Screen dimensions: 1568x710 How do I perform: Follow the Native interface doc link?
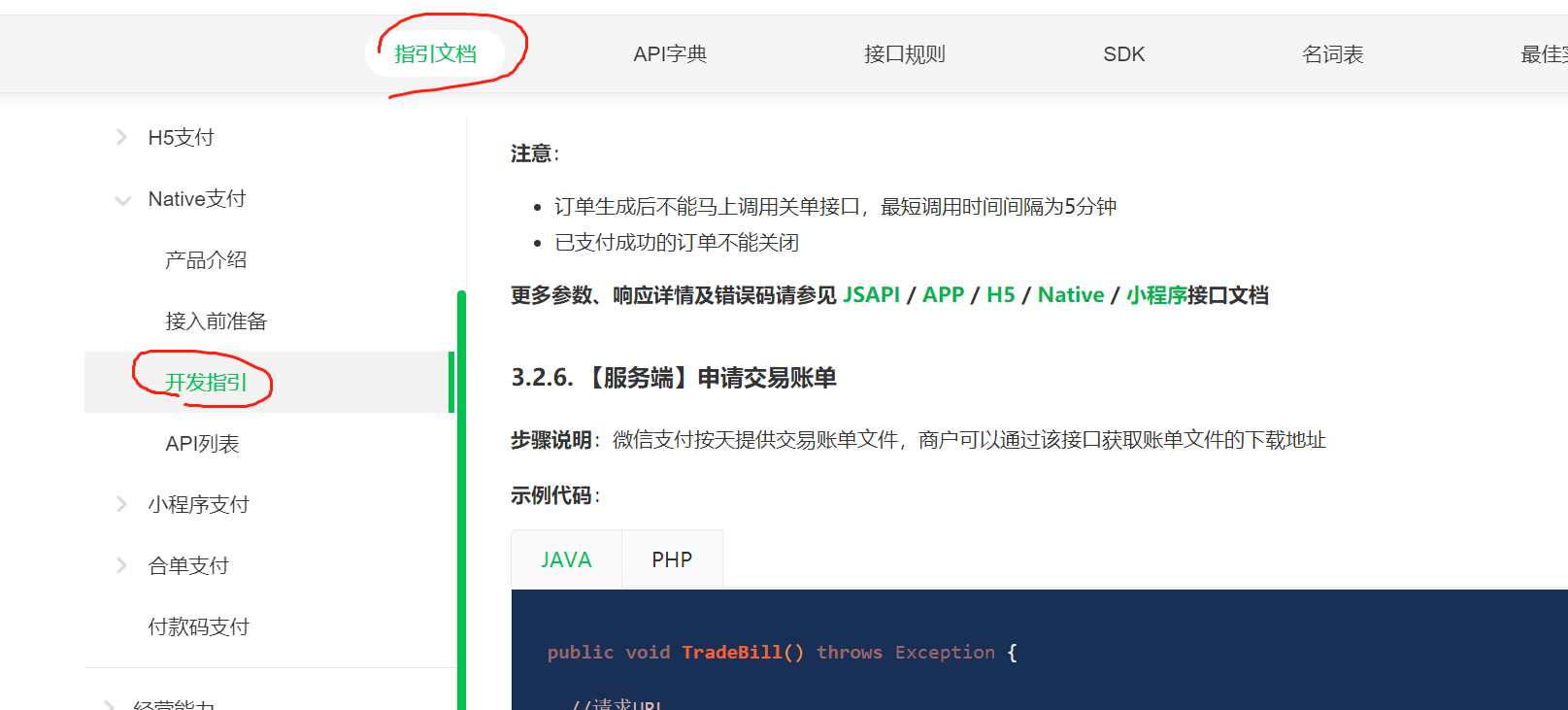point(1071,294)
